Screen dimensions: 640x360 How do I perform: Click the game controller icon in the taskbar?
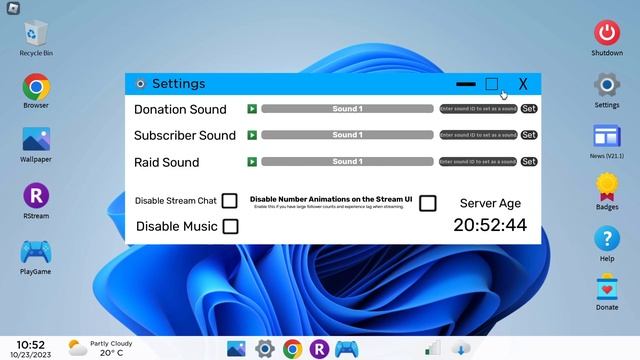coord(347,349)
